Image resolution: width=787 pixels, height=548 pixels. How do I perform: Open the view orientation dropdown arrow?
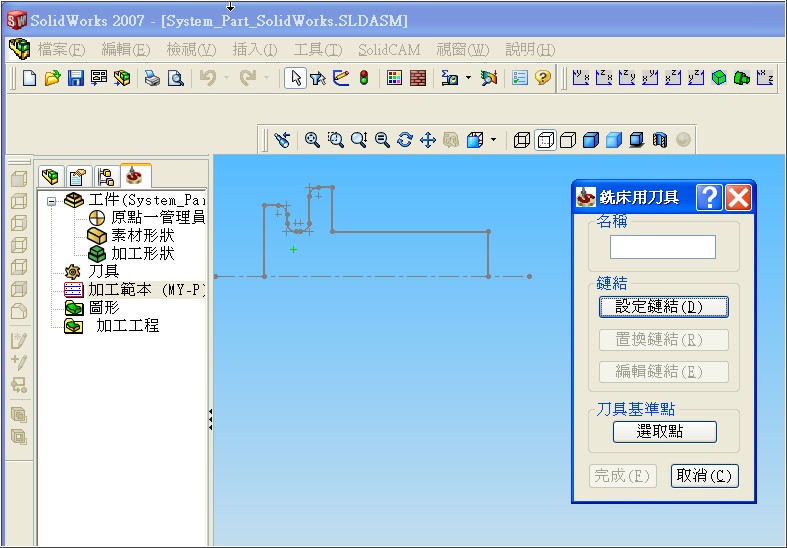pos(493,141)
